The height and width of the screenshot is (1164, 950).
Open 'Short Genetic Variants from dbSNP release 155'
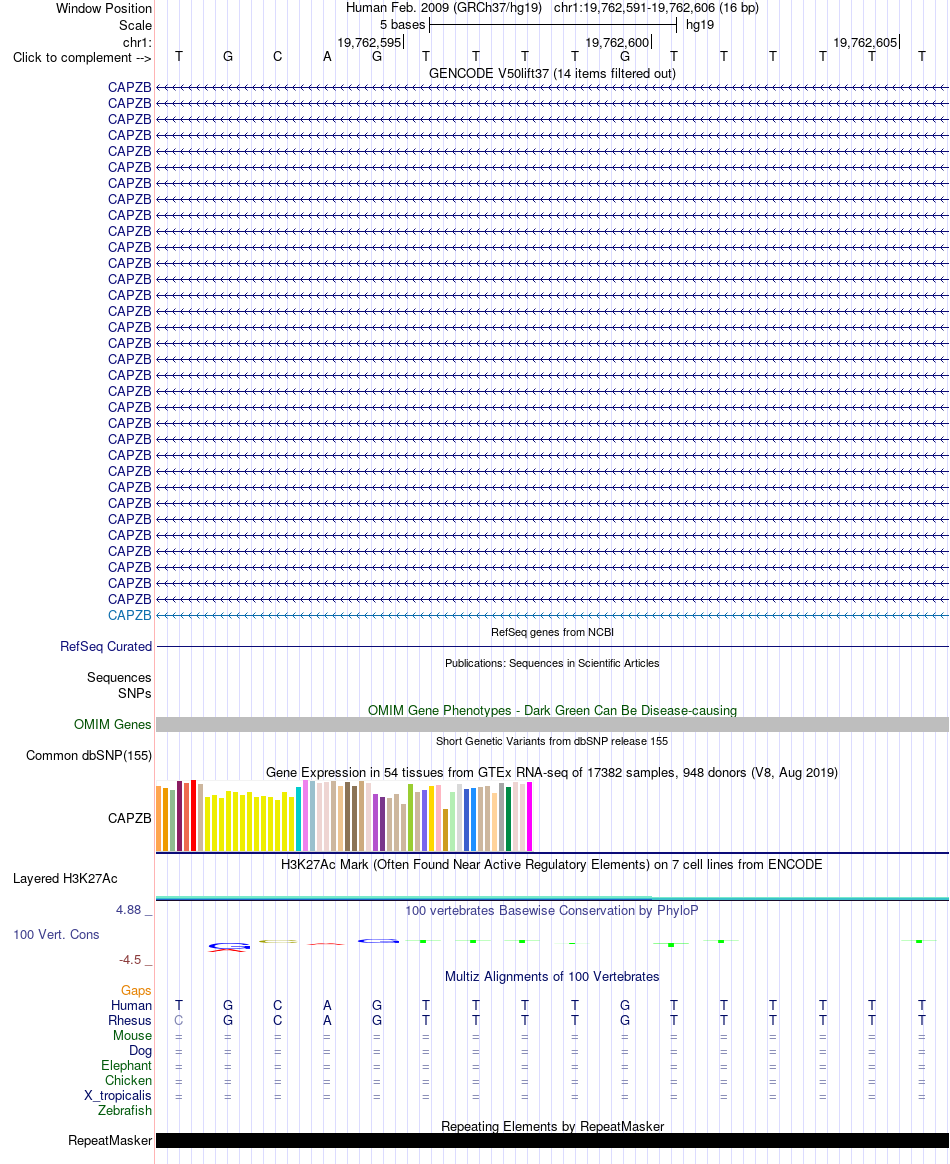click(552, 741)
